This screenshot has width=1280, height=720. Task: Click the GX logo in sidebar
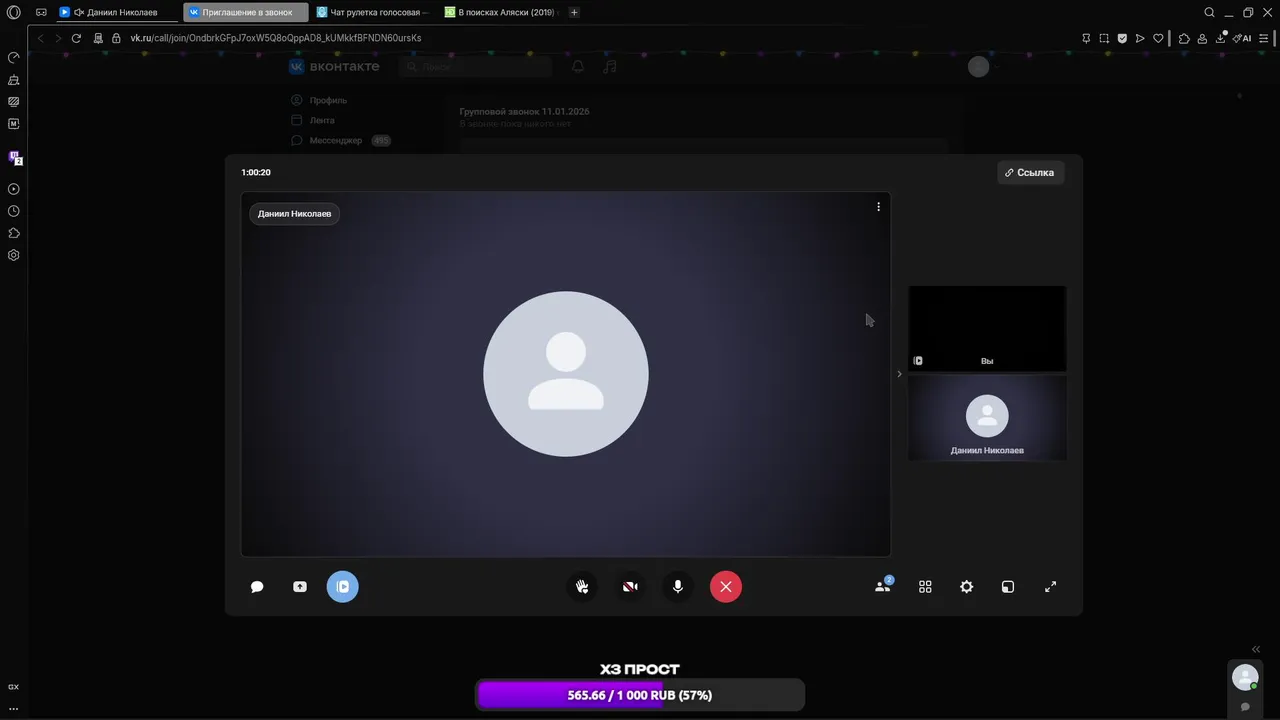click(x=14, y=687)
